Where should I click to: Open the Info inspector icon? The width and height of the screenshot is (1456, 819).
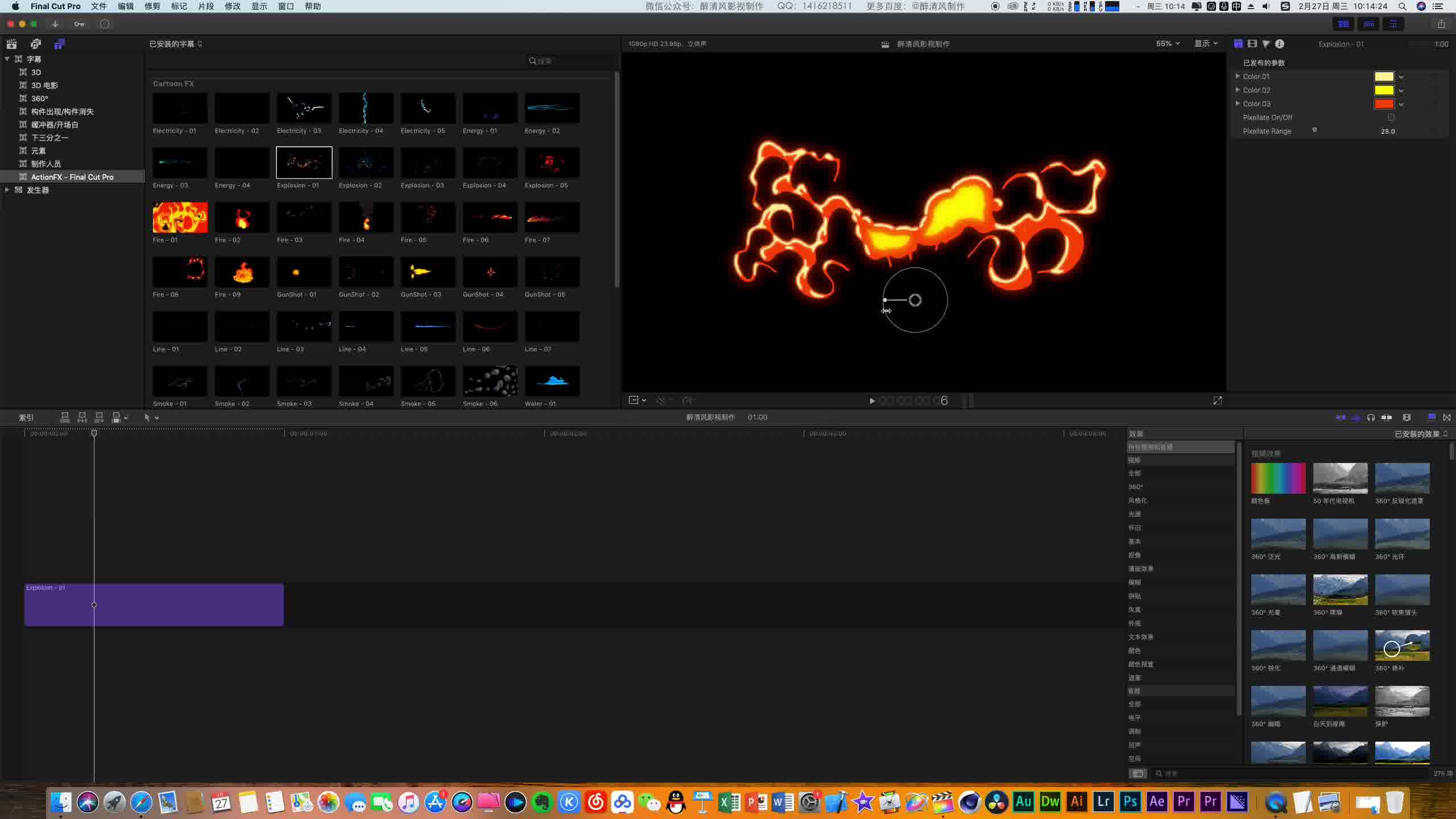[x=1279, y=44]
